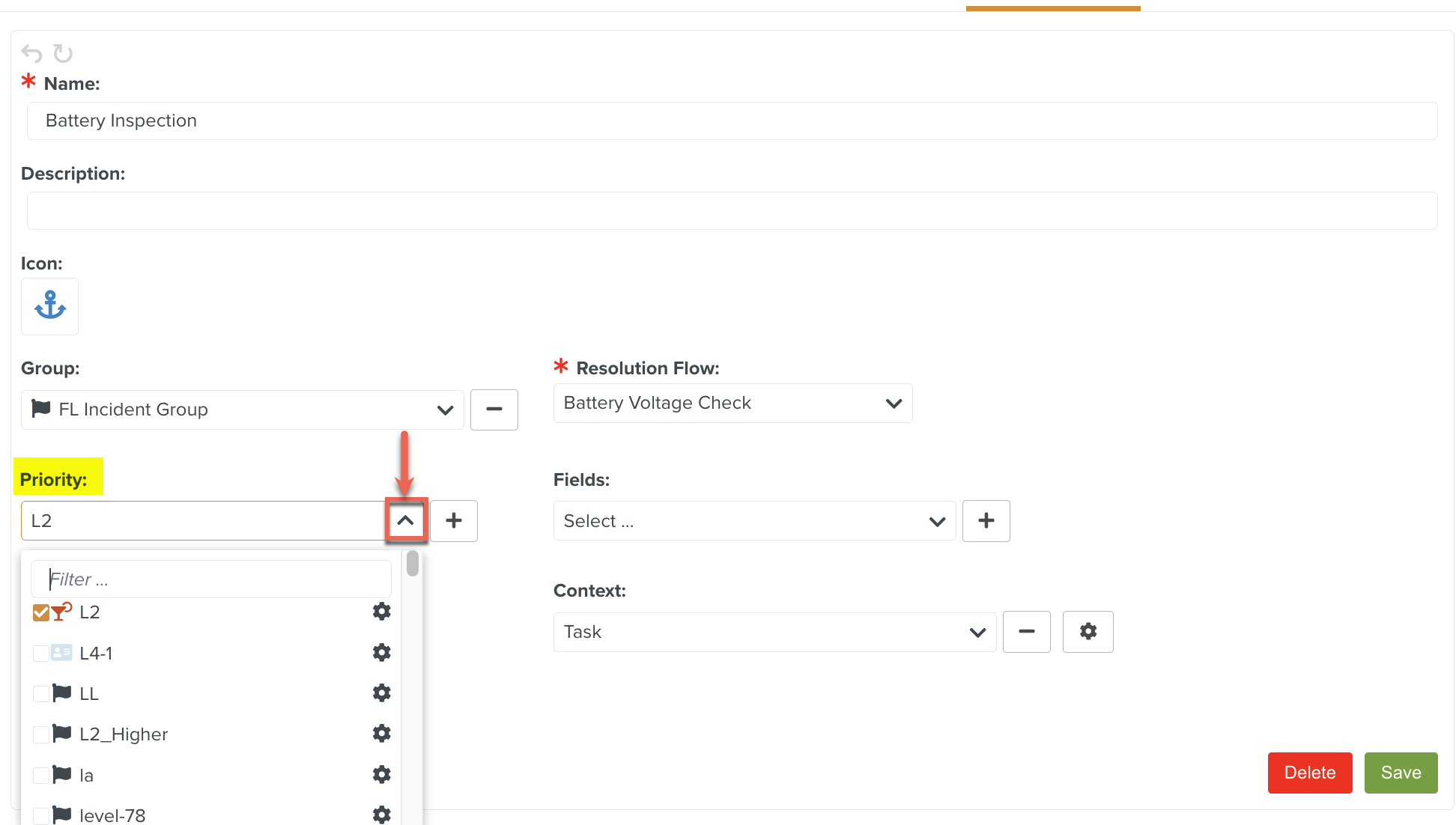Open the Fields Select dropdown
This screenshot has width=1456, height=825.
tap(937, 520)
